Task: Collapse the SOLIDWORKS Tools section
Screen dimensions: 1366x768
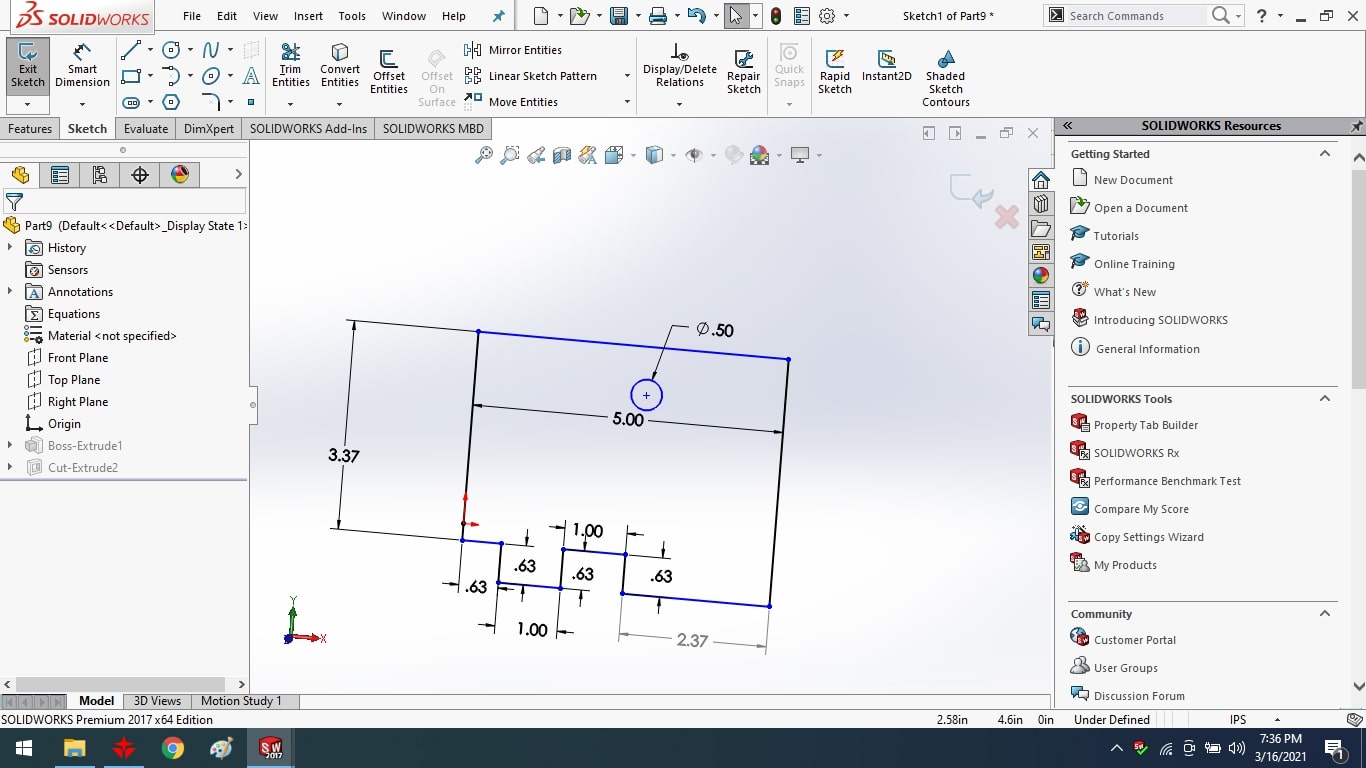Action: click(1325, 399)
